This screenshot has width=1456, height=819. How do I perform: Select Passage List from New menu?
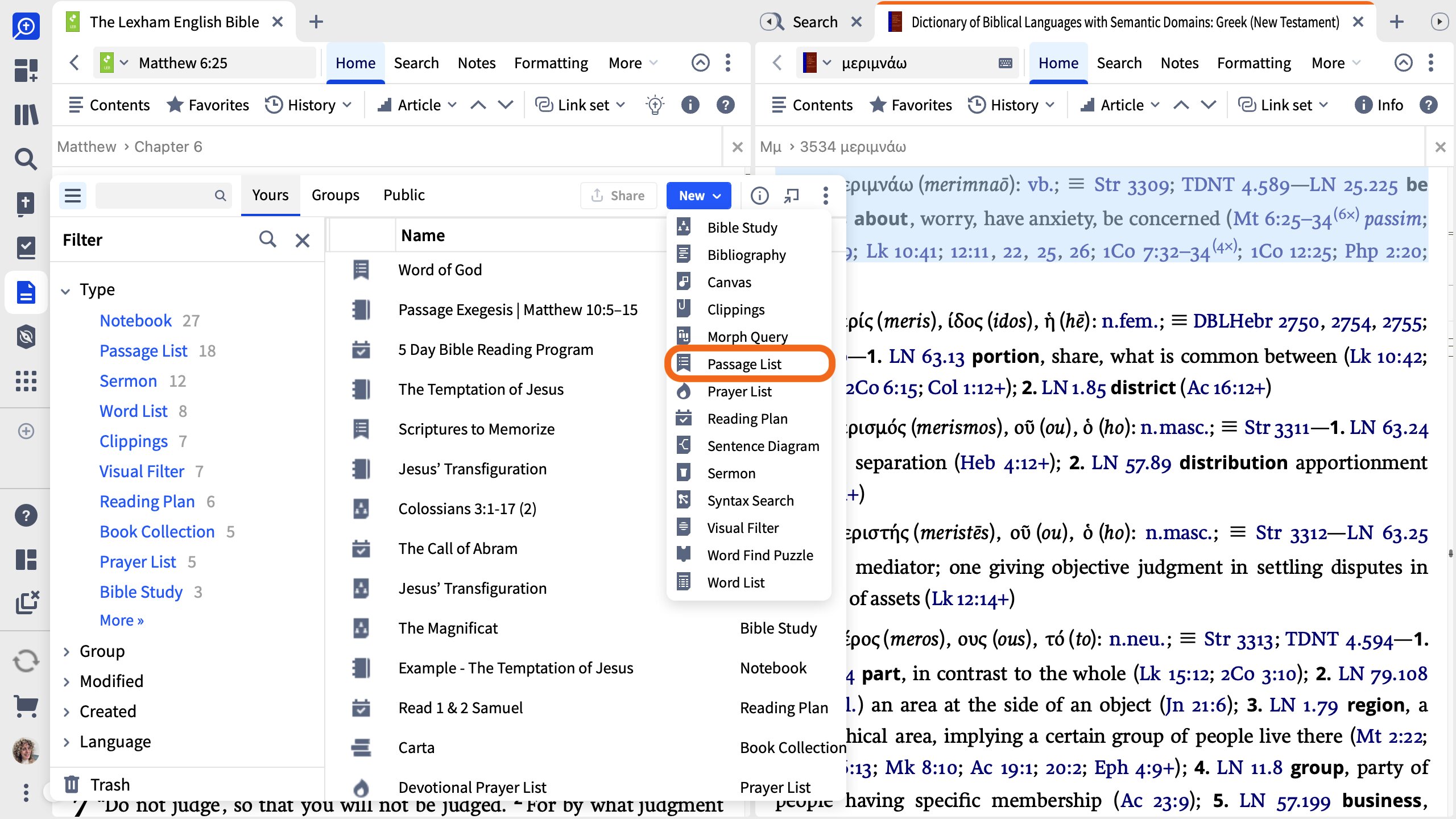tap(749, 364)
